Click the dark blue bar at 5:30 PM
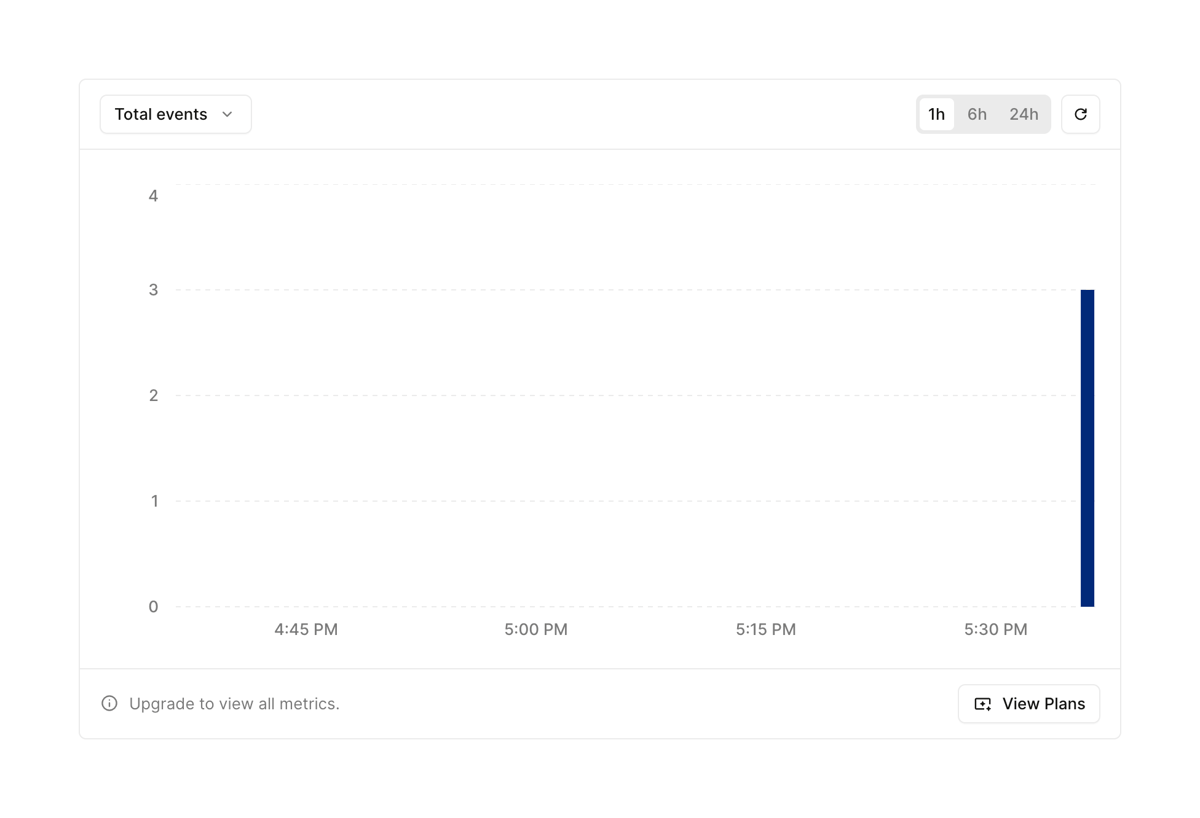The width and height of the screenshot is (1200, 818). coord(1088,448)
